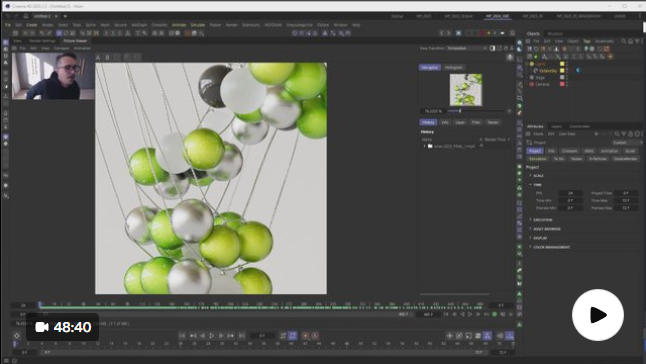Click the Attribute Manager search icon
Viewport: 646px width, 364px height.
[617, 134]
